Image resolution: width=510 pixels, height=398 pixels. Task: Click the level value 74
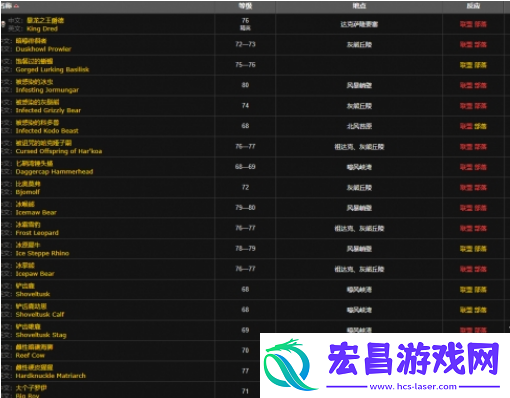tap(245, 106)
